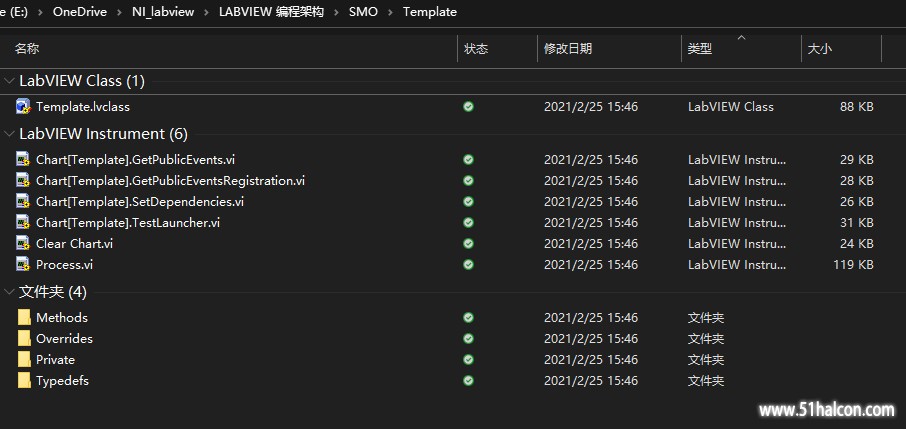The height and width of the screenshot is (429, 906).
Task: Click the 24 KB size of Clear Chart.vi
Action: [x=857, y=243]
